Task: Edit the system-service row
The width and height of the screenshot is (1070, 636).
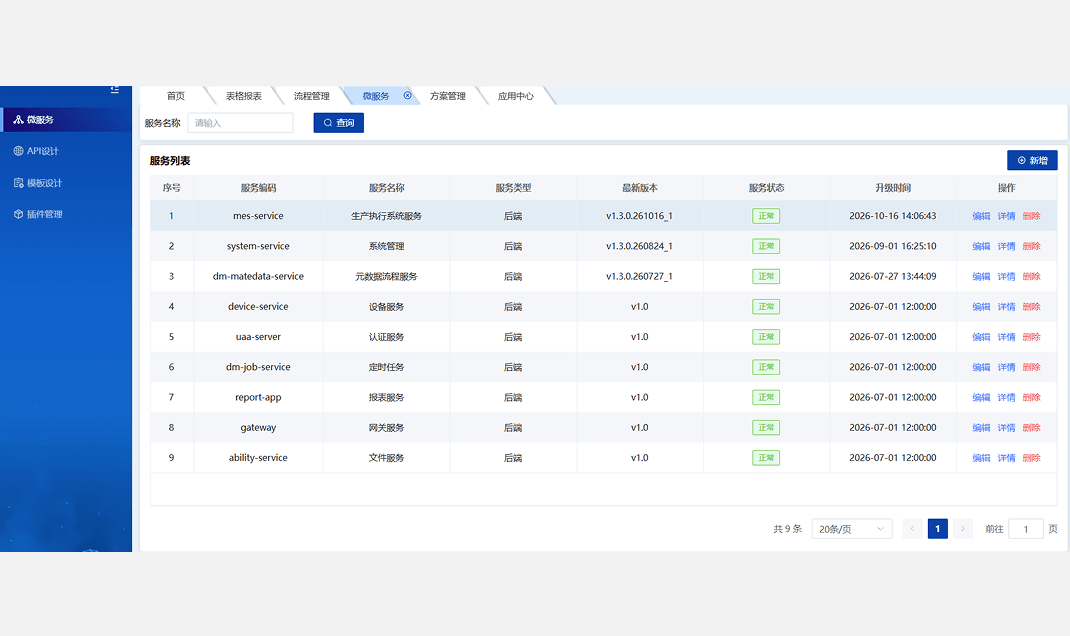Action: (981, 246)
